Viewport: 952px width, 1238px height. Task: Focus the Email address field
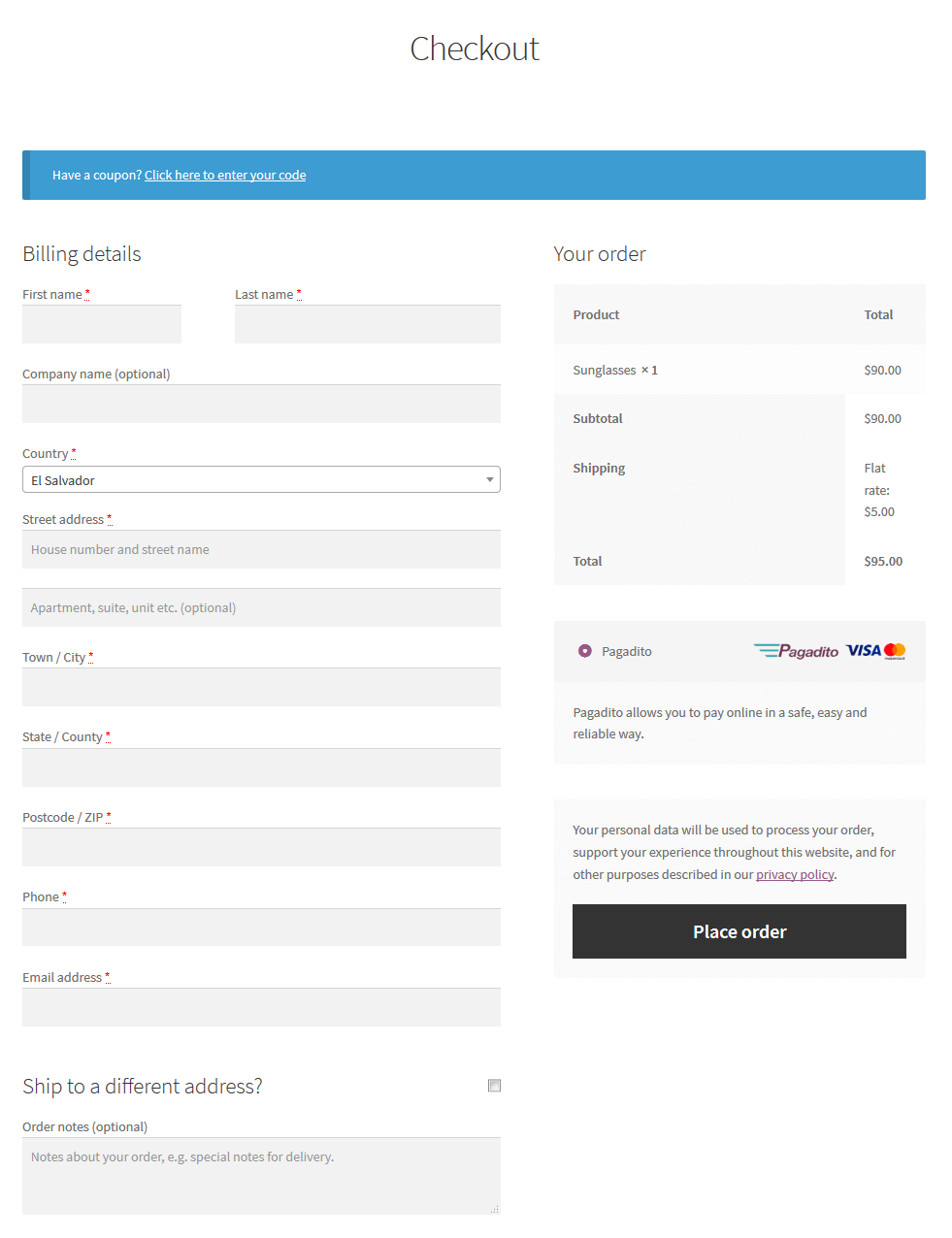[261, 1007]
